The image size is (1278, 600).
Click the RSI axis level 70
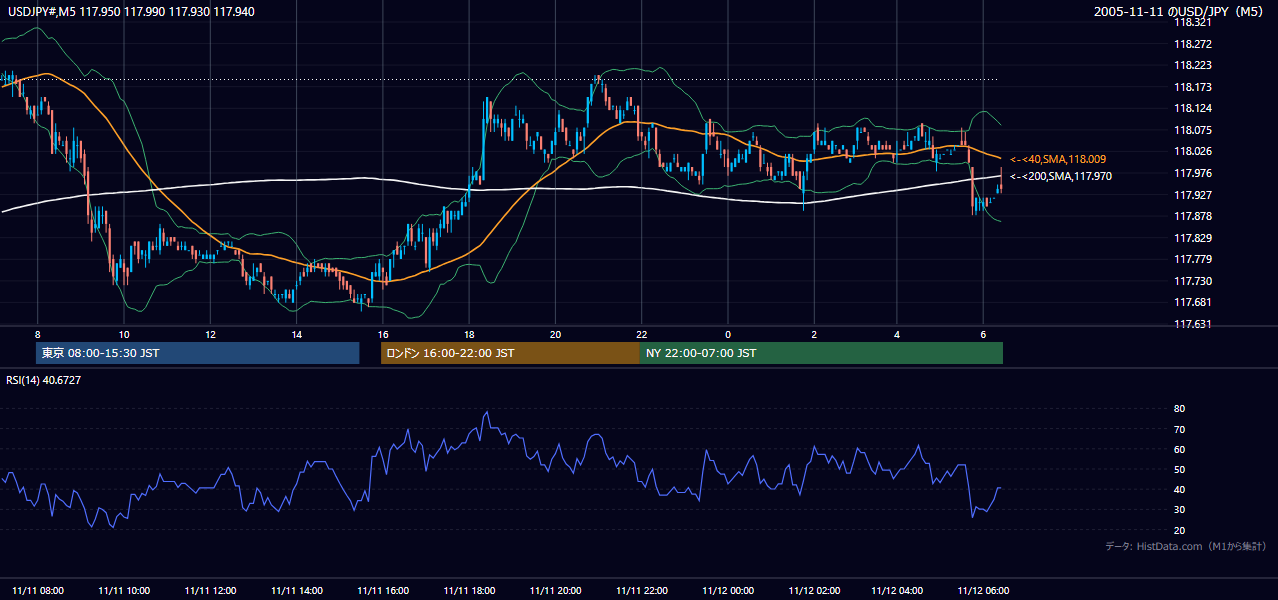coord(1179,429)
